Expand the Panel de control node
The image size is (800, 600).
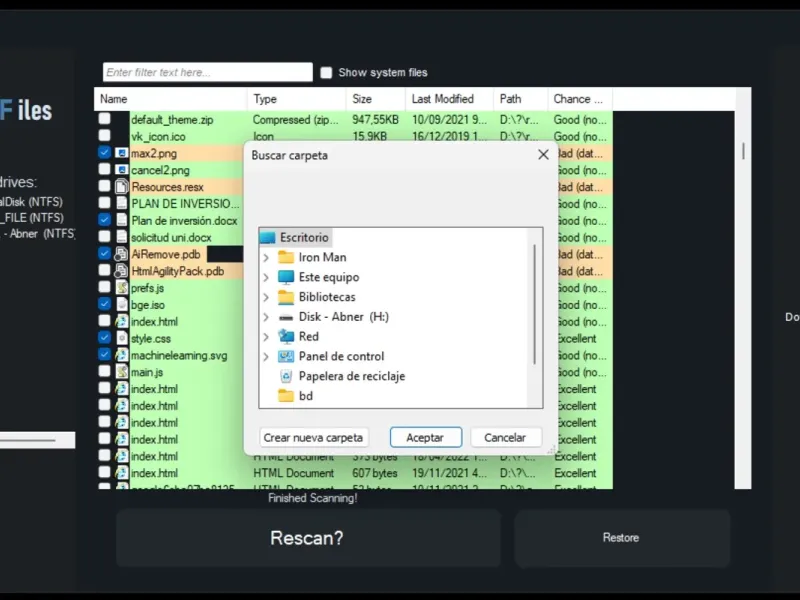(x=266, y=357)
